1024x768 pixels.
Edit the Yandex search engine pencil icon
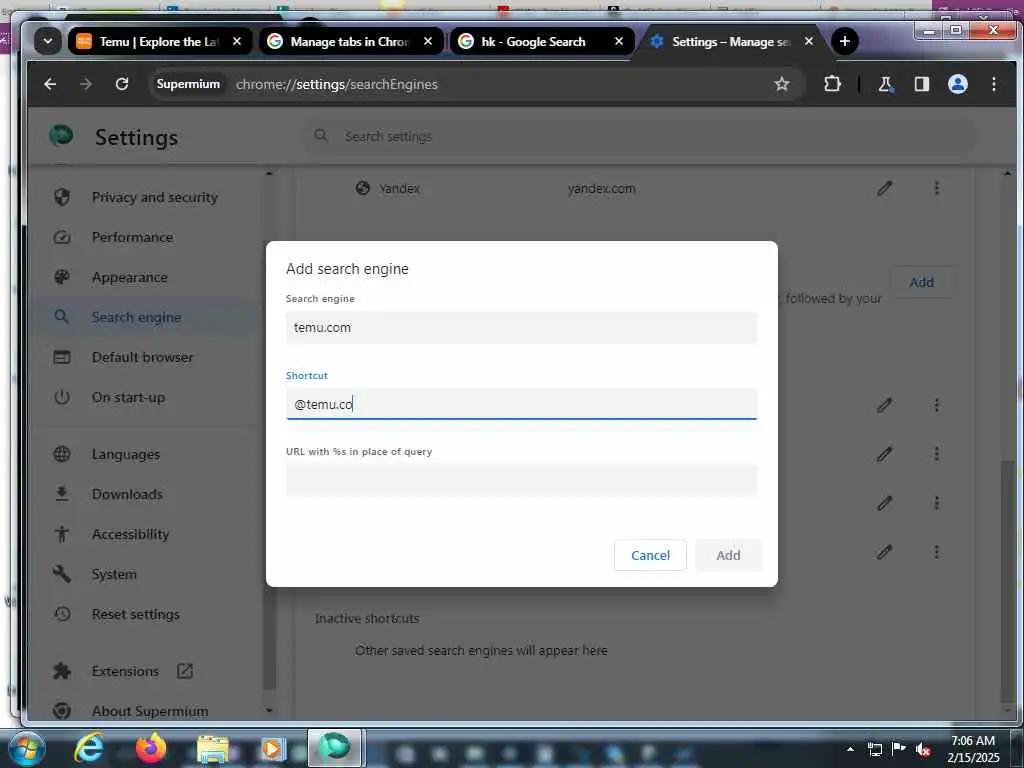click(884, 188)
